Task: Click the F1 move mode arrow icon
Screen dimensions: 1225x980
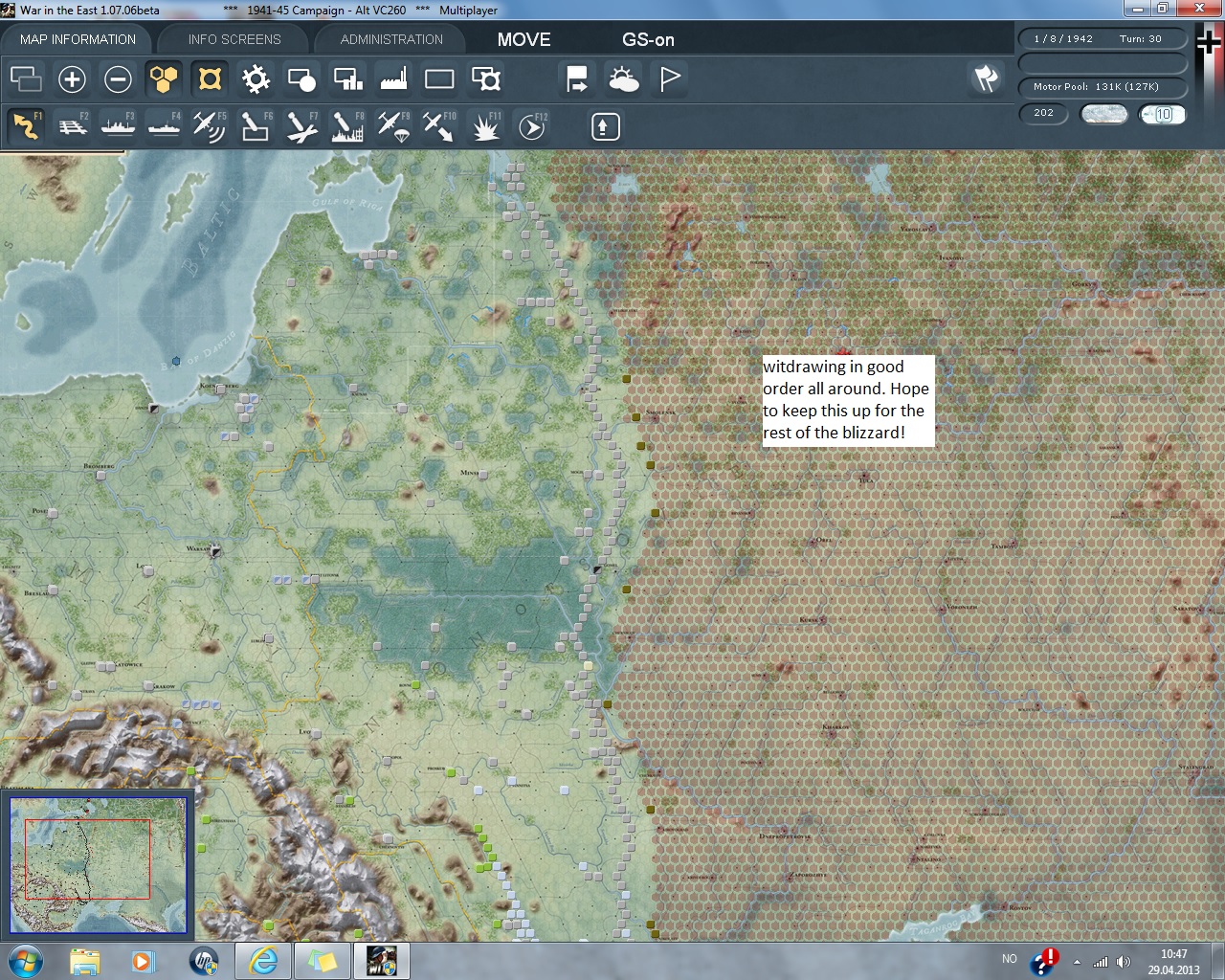Action: tap(26, 126)
